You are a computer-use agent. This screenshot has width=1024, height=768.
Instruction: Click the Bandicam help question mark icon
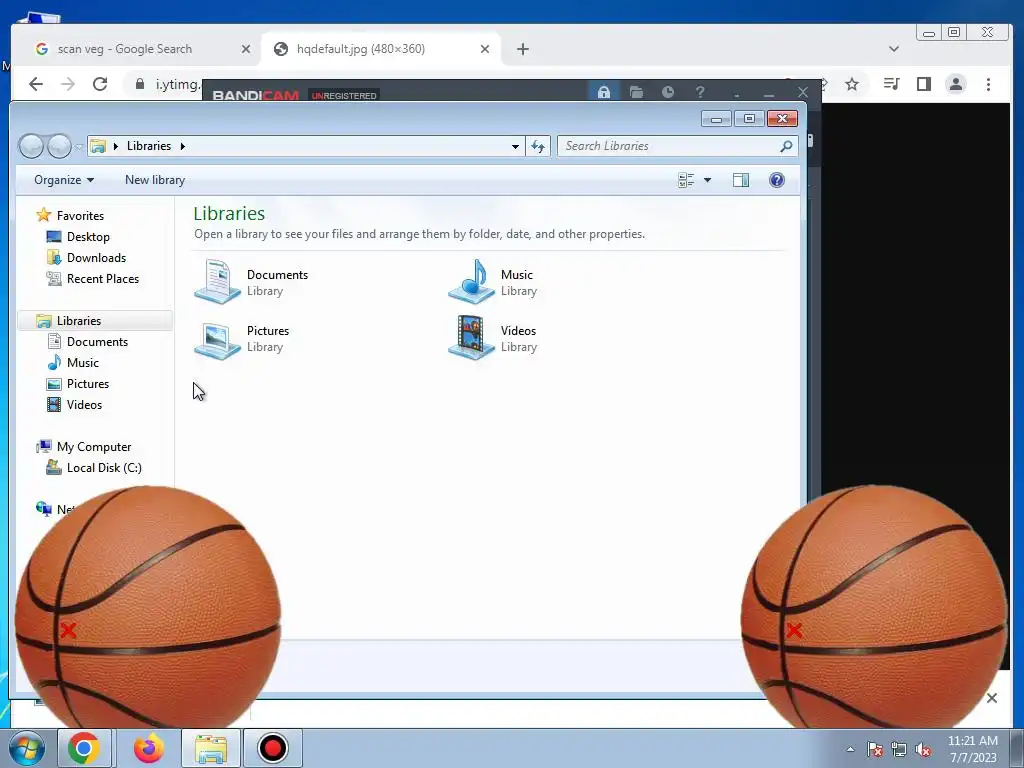click(699, 92)
